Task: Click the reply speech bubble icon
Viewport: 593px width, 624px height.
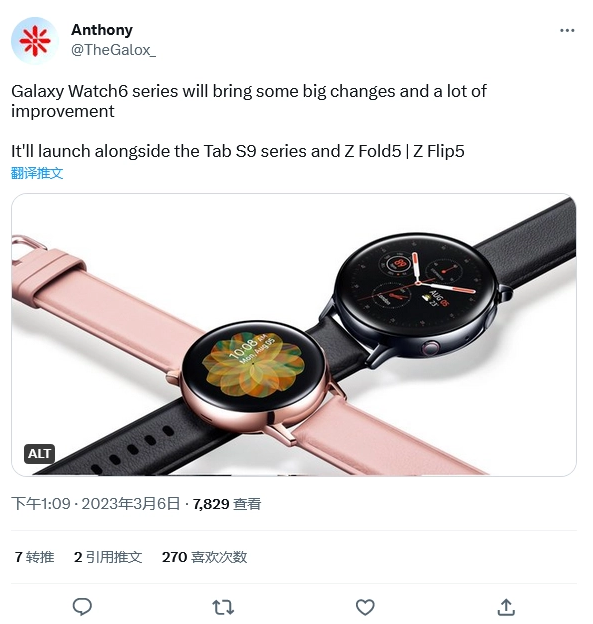Action: coord(82,607)
